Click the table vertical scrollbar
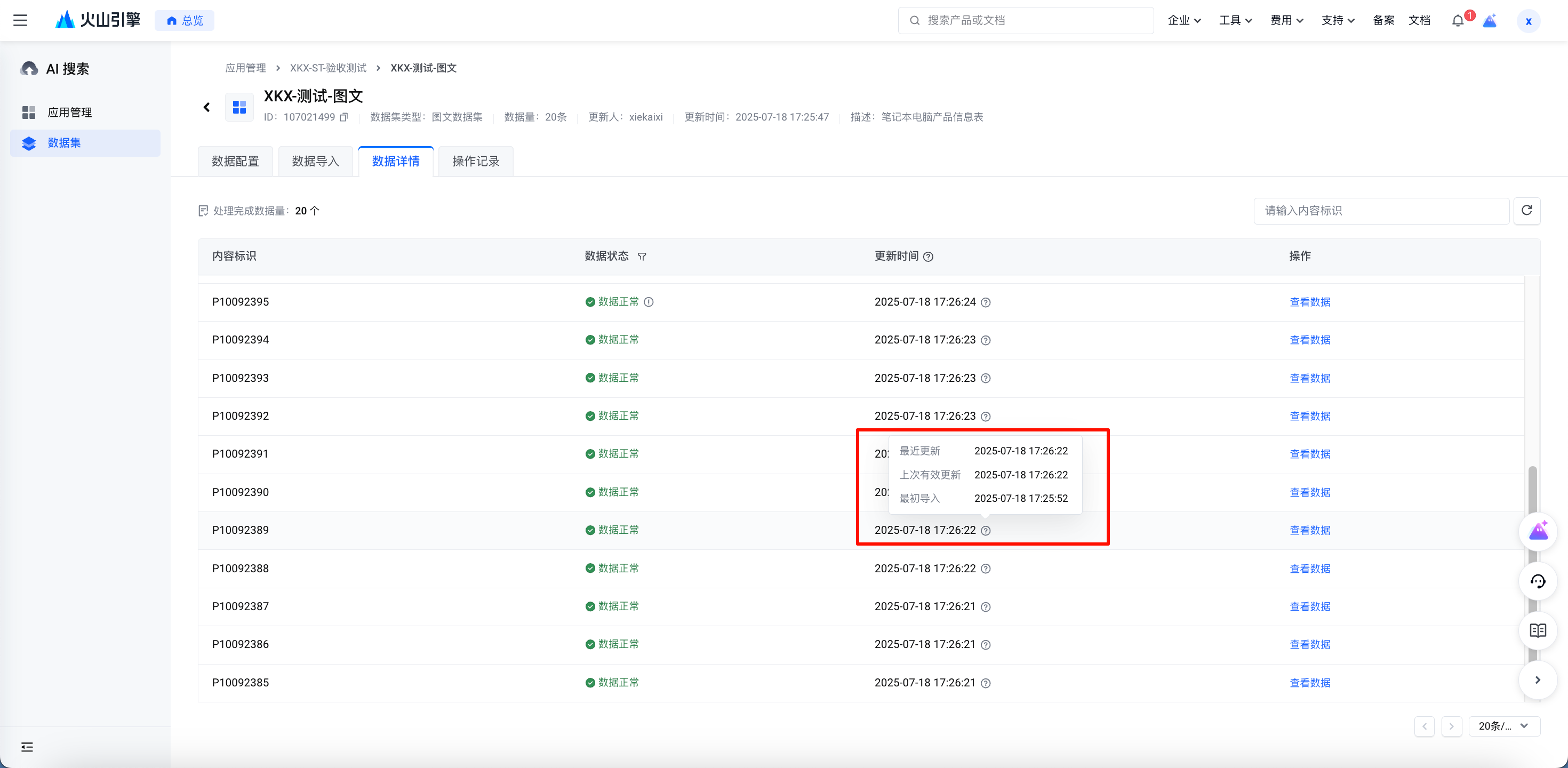 click(x=1532, y=487)
